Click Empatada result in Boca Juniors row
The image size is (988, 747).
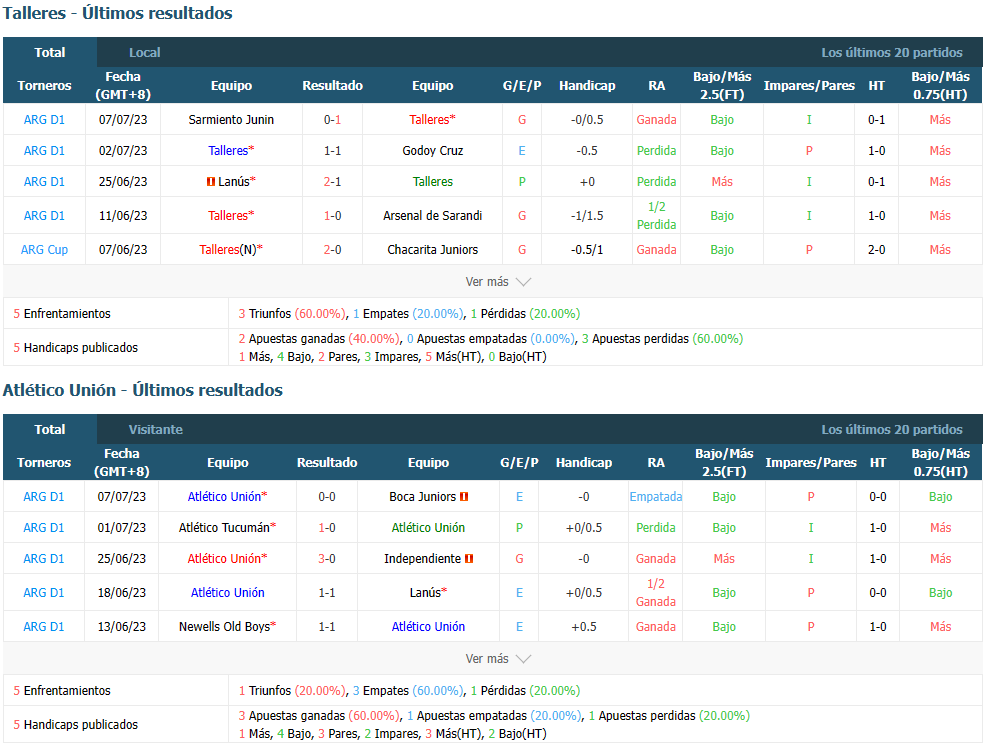coord(656,496)
